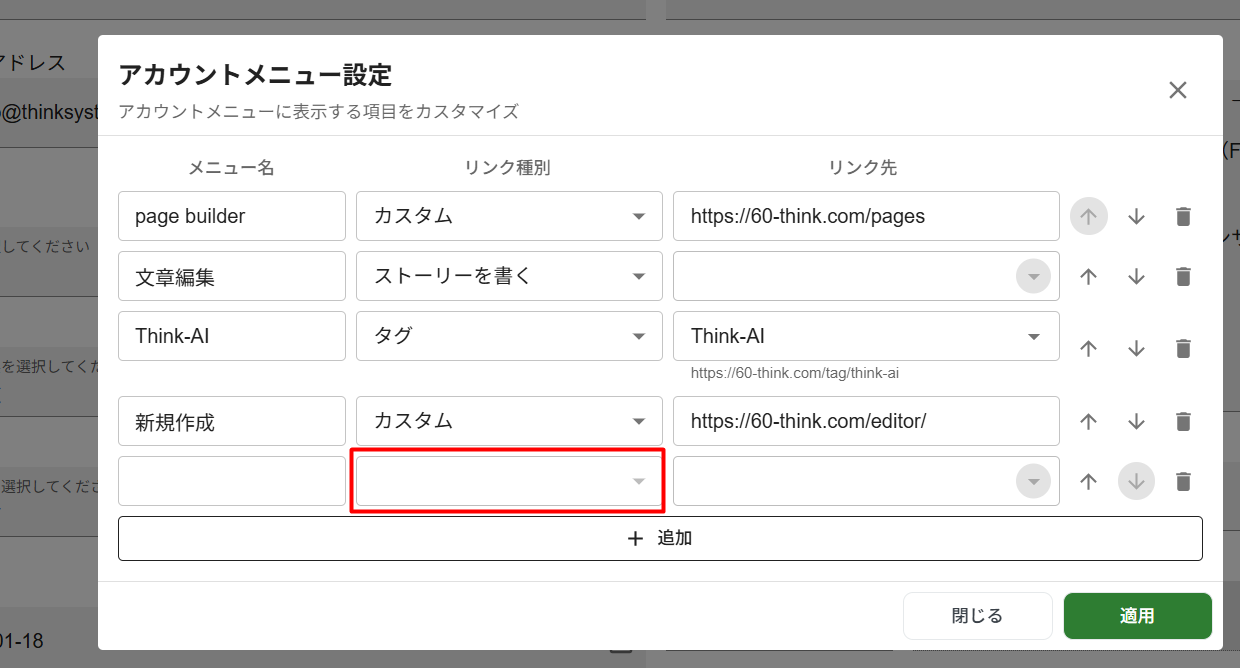
Task: Open the タグ link type dropdown
Action: (509, 336)
